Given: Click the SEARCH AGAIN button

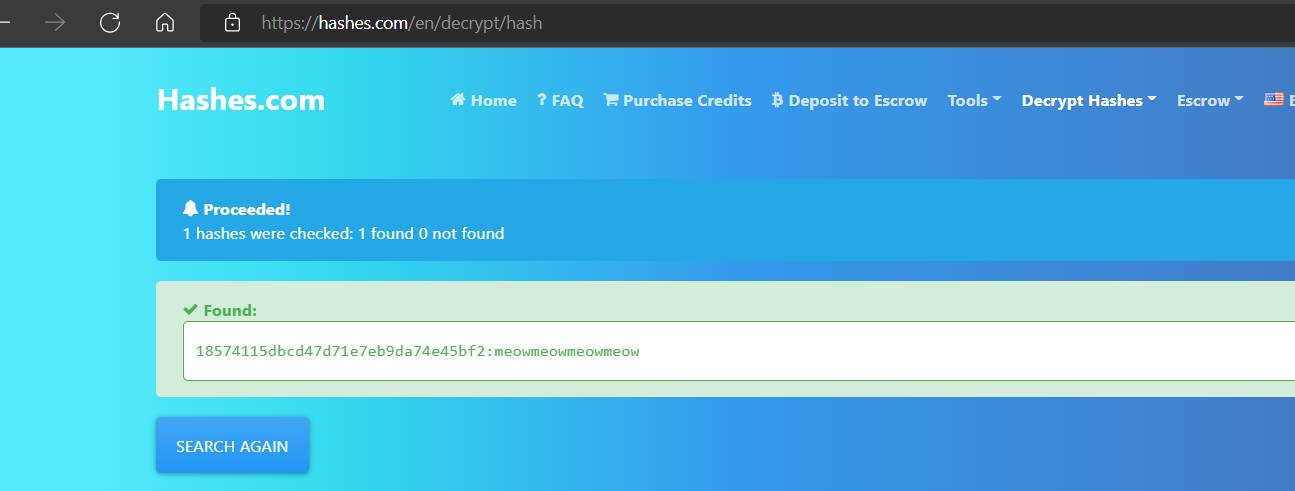Looking at the screenshot, I should (232, 446).
